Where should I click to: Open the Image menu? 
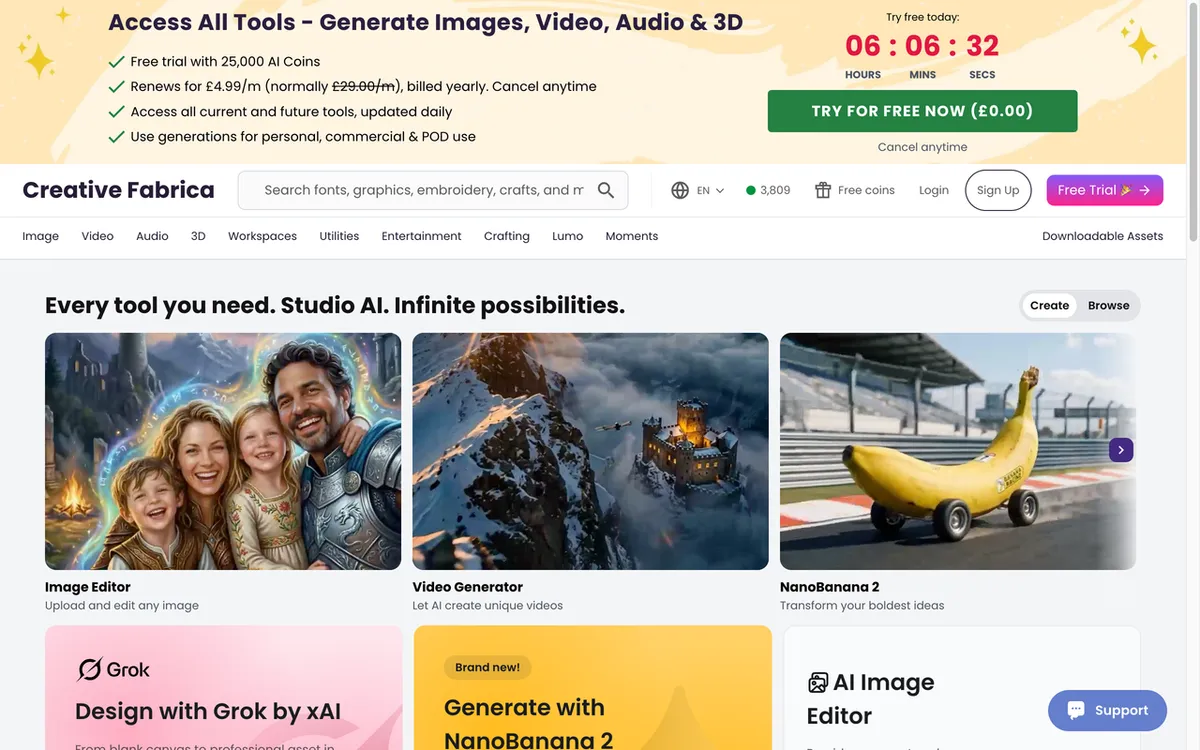(41, 236)
